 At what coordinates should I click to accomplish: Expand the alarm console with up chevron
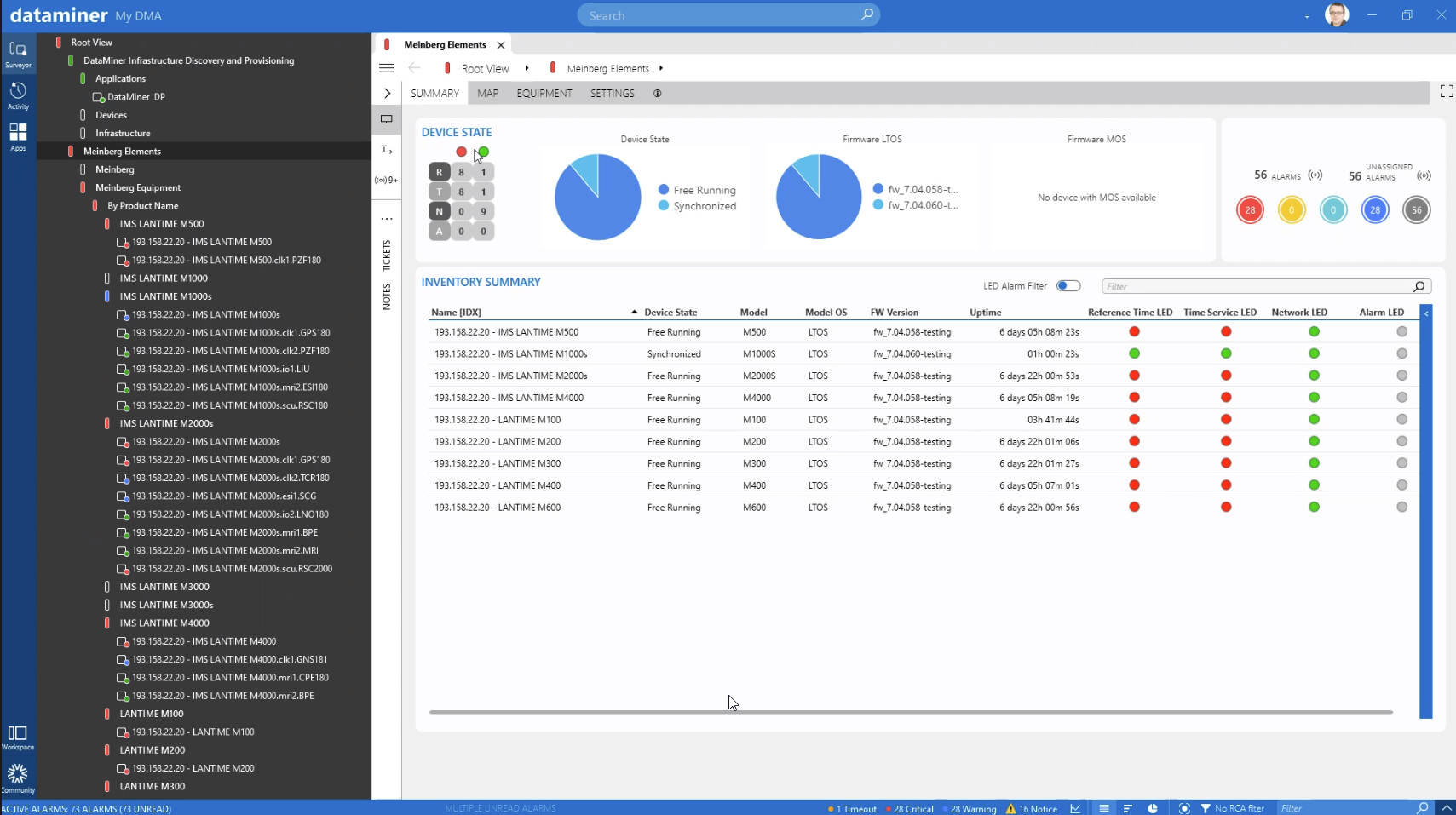(1447, 808)
